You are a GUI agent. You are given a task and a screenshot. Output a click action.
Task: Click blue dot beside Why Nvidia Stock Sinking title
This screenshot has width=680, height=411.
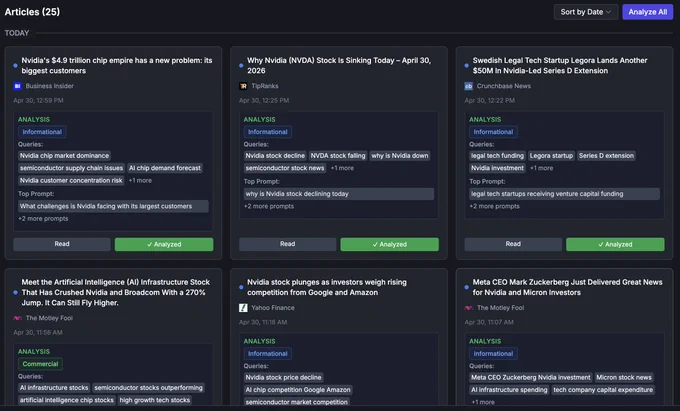coord(241,65)
